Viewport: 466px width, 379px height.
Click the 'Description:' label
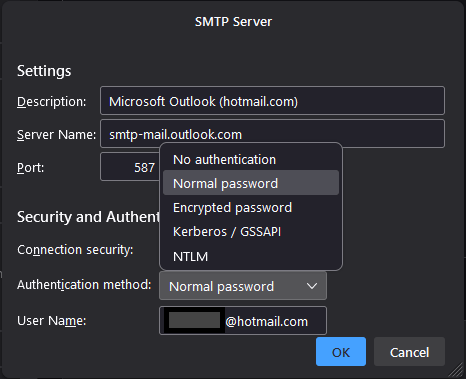(x=52, y=101)
